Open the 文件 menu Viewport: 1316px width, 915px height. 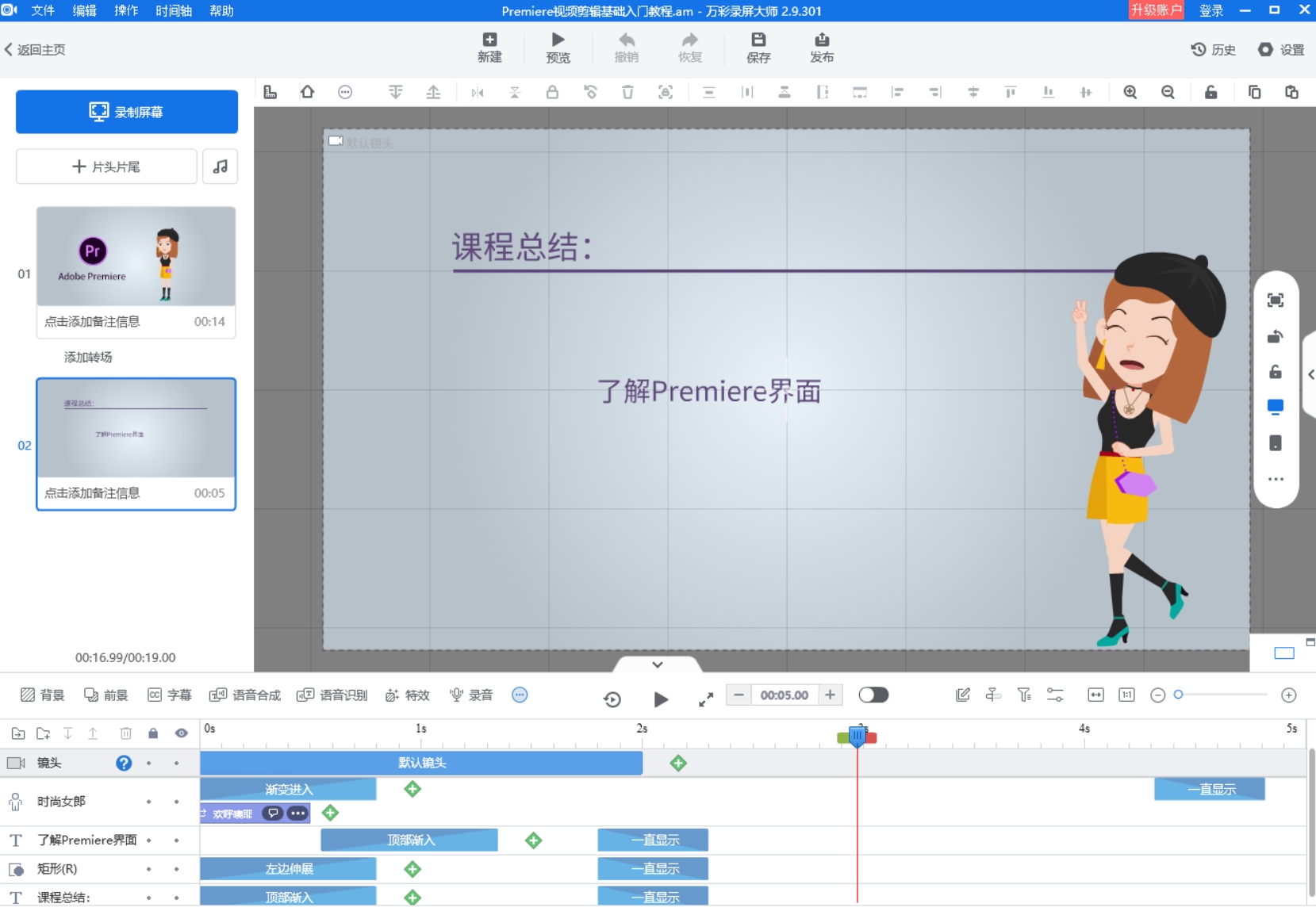(43, 10)
